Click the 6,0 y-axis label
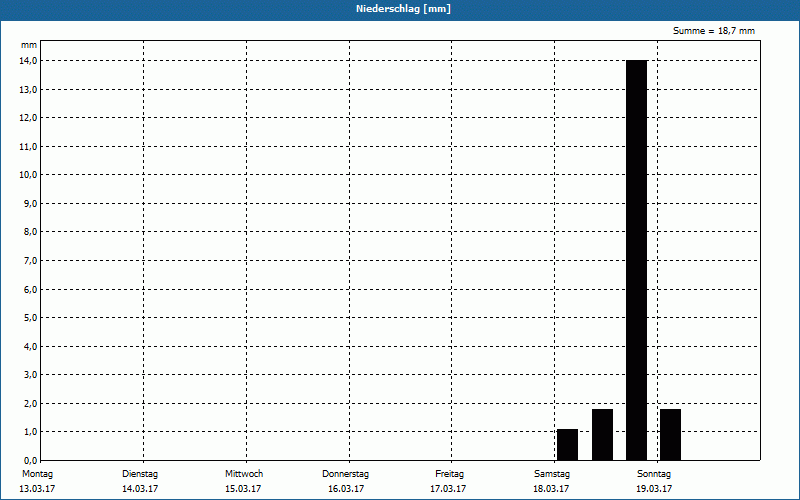 point(31,289)
